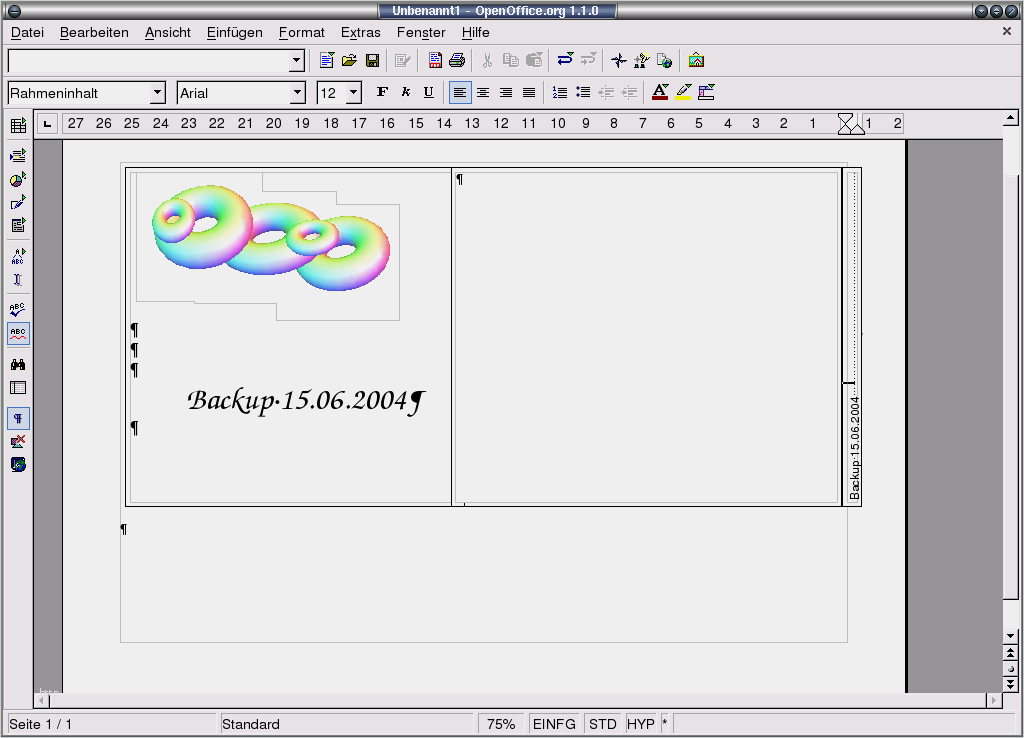Viewport: 1024px width, 738px height.
Task: Click the Insert table icon in sidebar
Action: 18,126
